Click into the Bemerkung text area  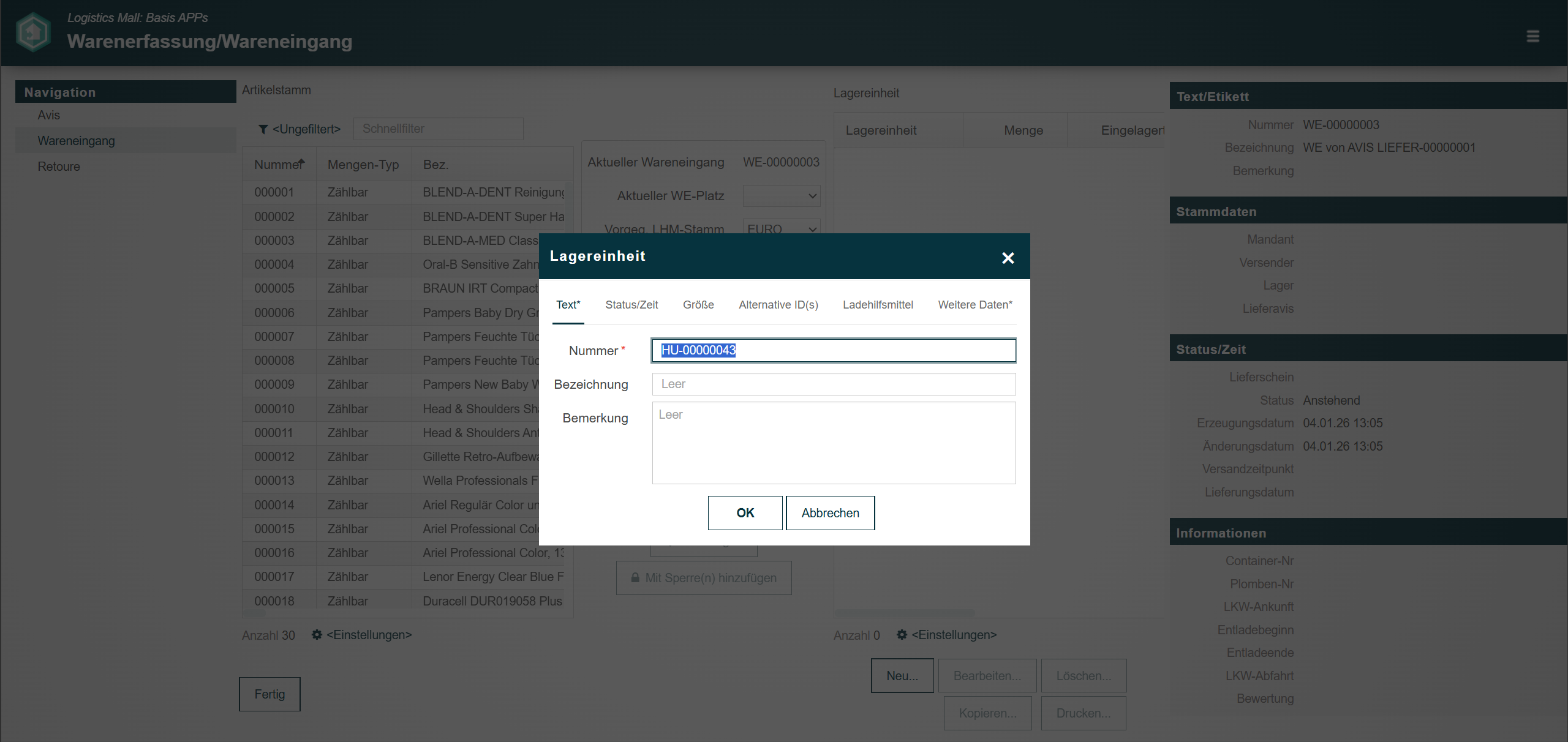click(833, 443)
